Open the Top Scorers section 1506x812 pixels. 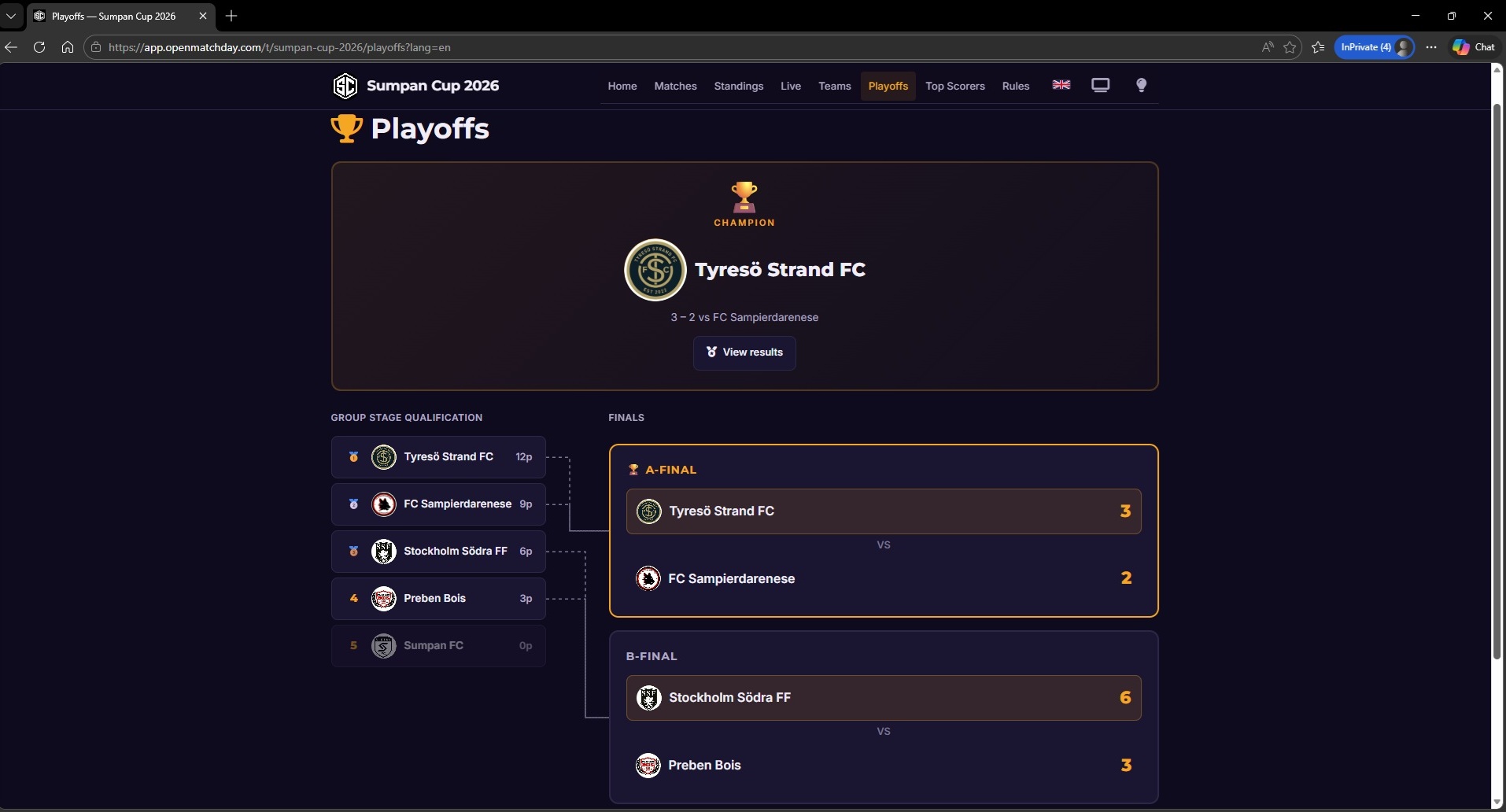(x=955, y=86)
